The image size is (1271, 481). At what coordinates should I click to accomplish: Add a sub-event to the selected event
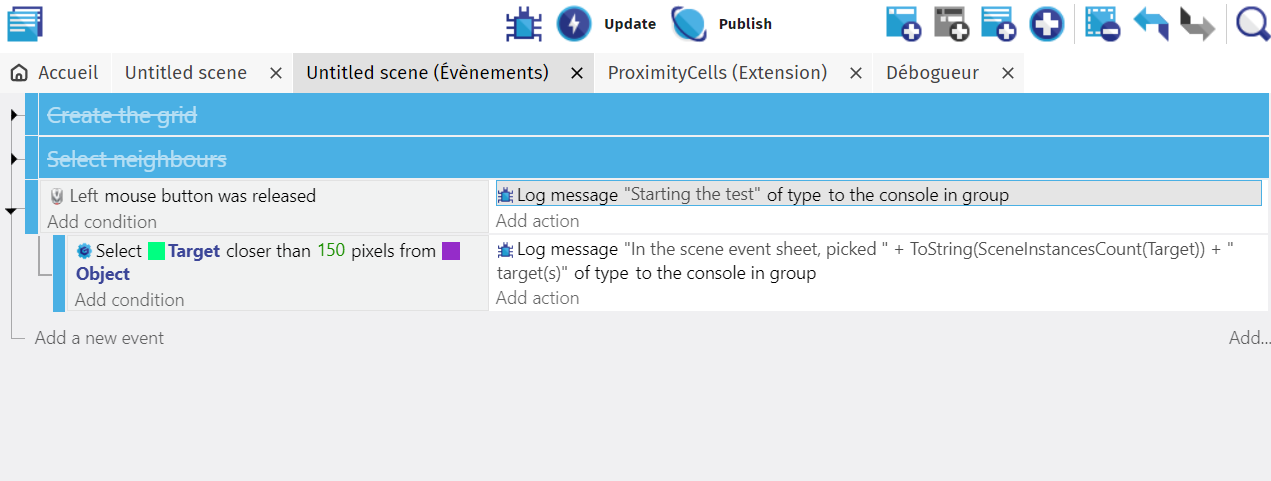coord(951,23)
